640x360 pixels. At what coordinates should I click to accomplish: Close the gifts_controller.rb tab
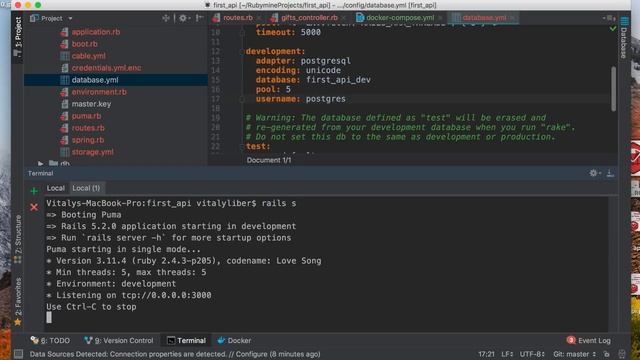(x=343, y=18)
